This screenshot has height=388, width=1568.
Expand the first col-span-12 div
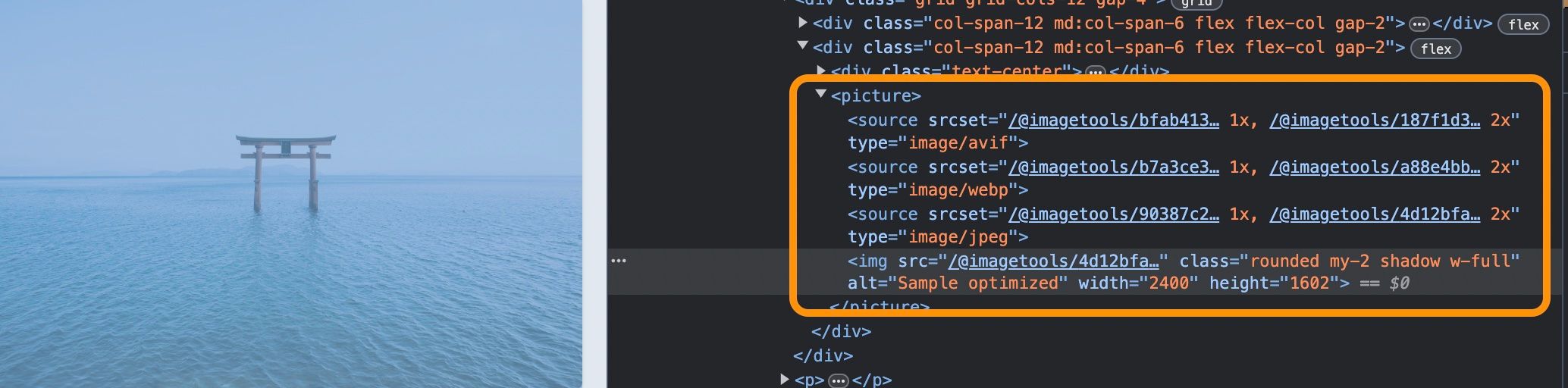pos(803,23)
